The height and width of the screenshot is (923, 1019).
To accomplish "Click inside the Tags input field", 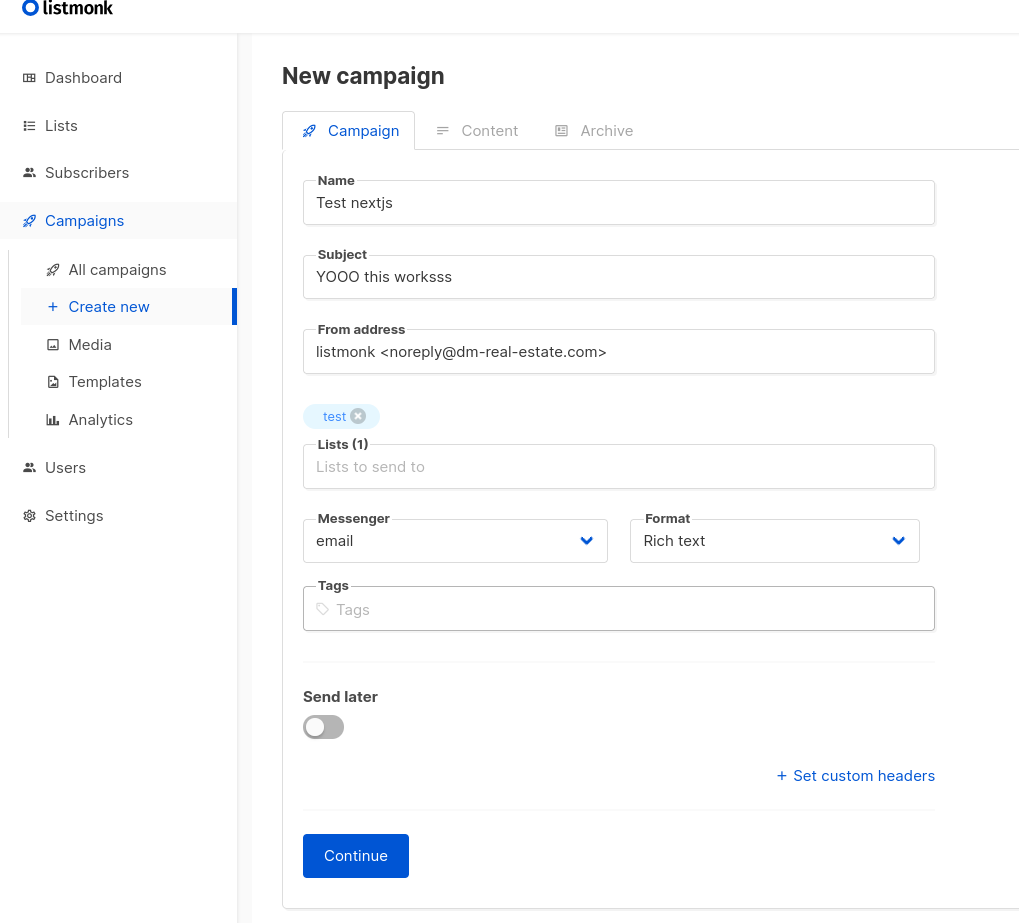I will pos(618,608).
